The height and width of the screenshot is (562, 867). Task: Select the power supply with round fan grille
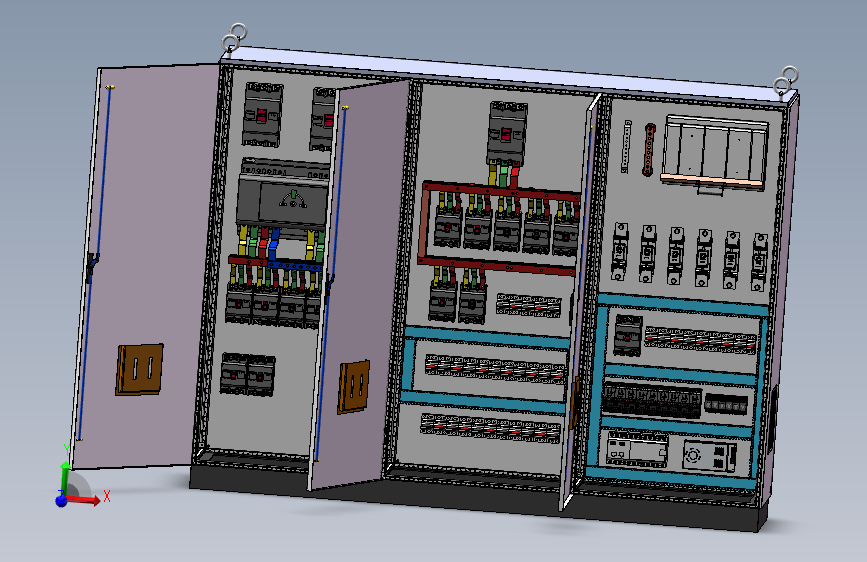(709, 456)
